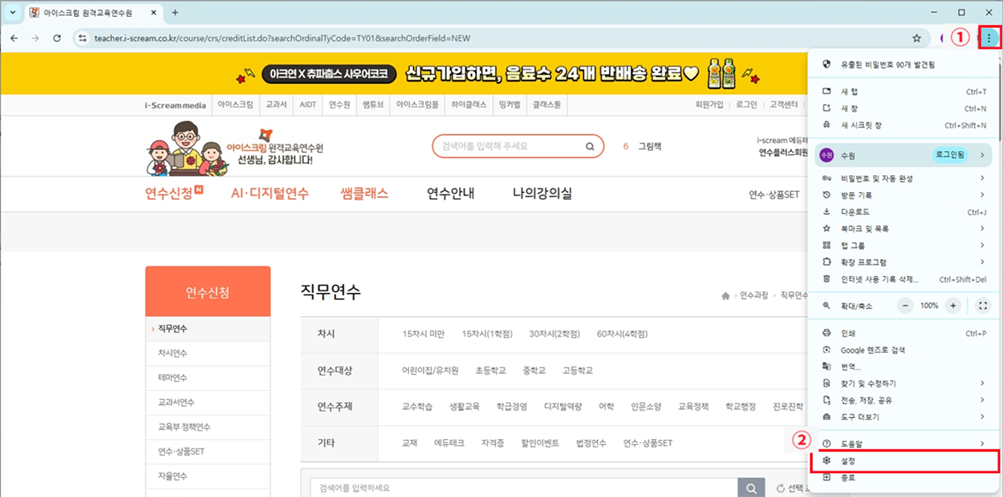Filter by 초등학교 training target
This screenshot has width=1003, height=497.
[x=491, y=370]
